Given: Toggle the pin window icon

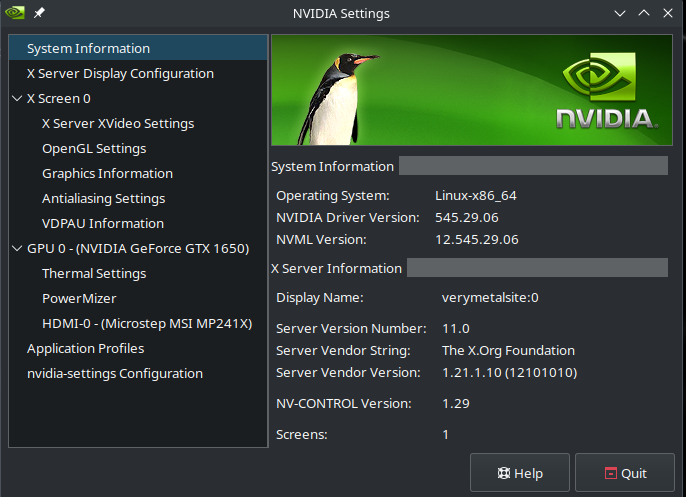Looking at the screenshot, I should [39, 13].
